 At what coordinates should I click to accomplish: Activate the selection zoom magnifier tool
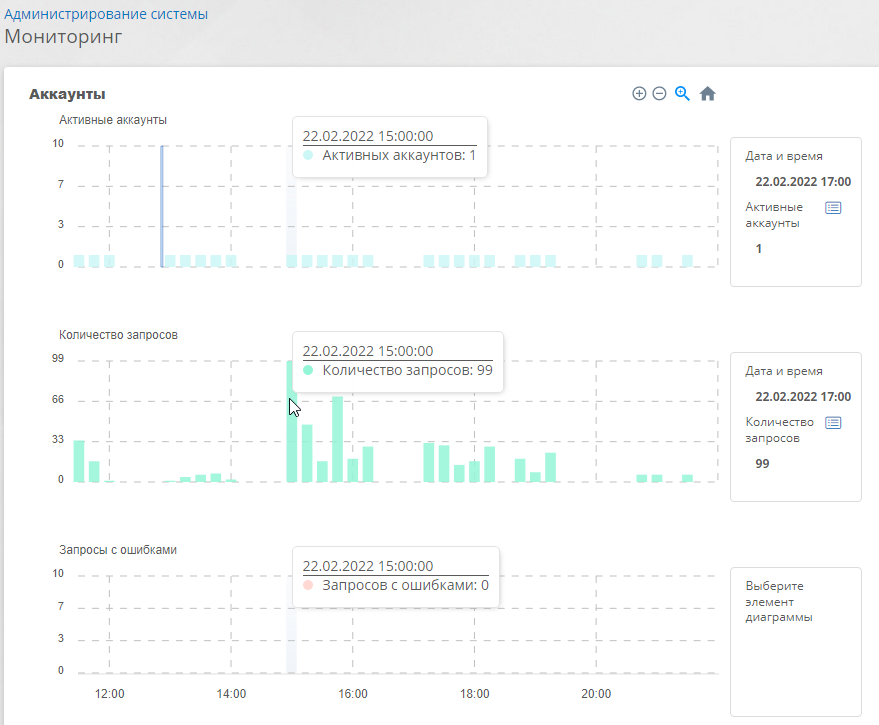[683, 94]
